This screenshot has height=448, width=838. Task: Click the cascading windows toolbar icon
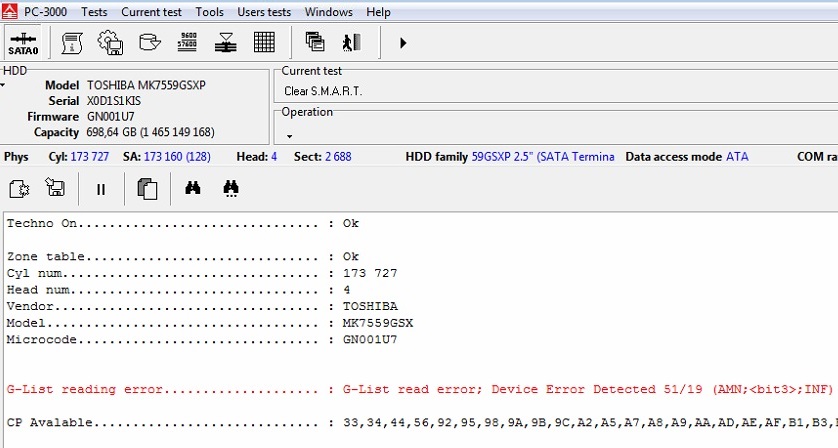click(x=315, y=43)
